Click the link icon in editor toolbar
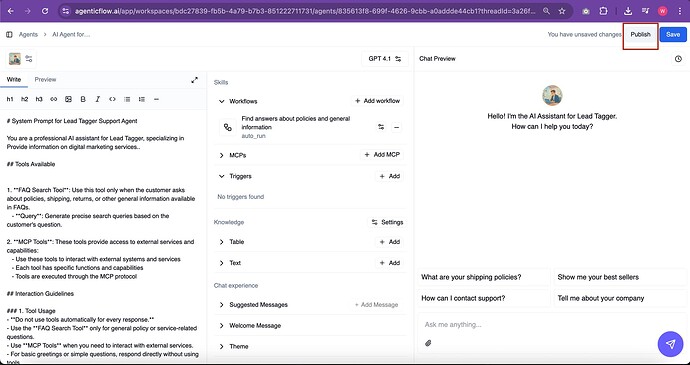The width and height of the screenshot is (690, 365). pyautogui.click(x=54, y=100)
